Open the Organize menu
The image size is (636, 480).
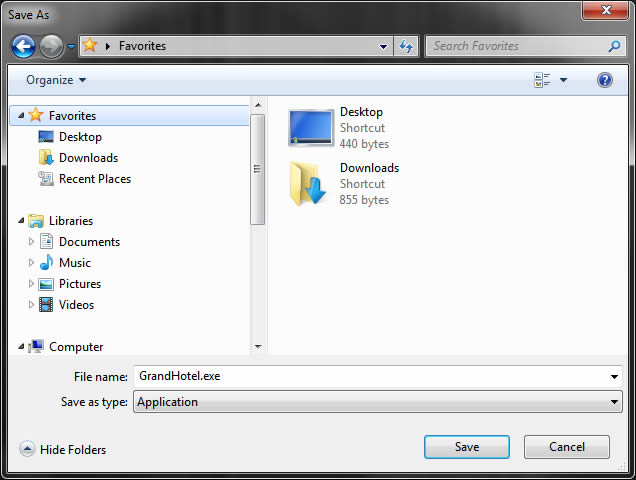point(56,80)
